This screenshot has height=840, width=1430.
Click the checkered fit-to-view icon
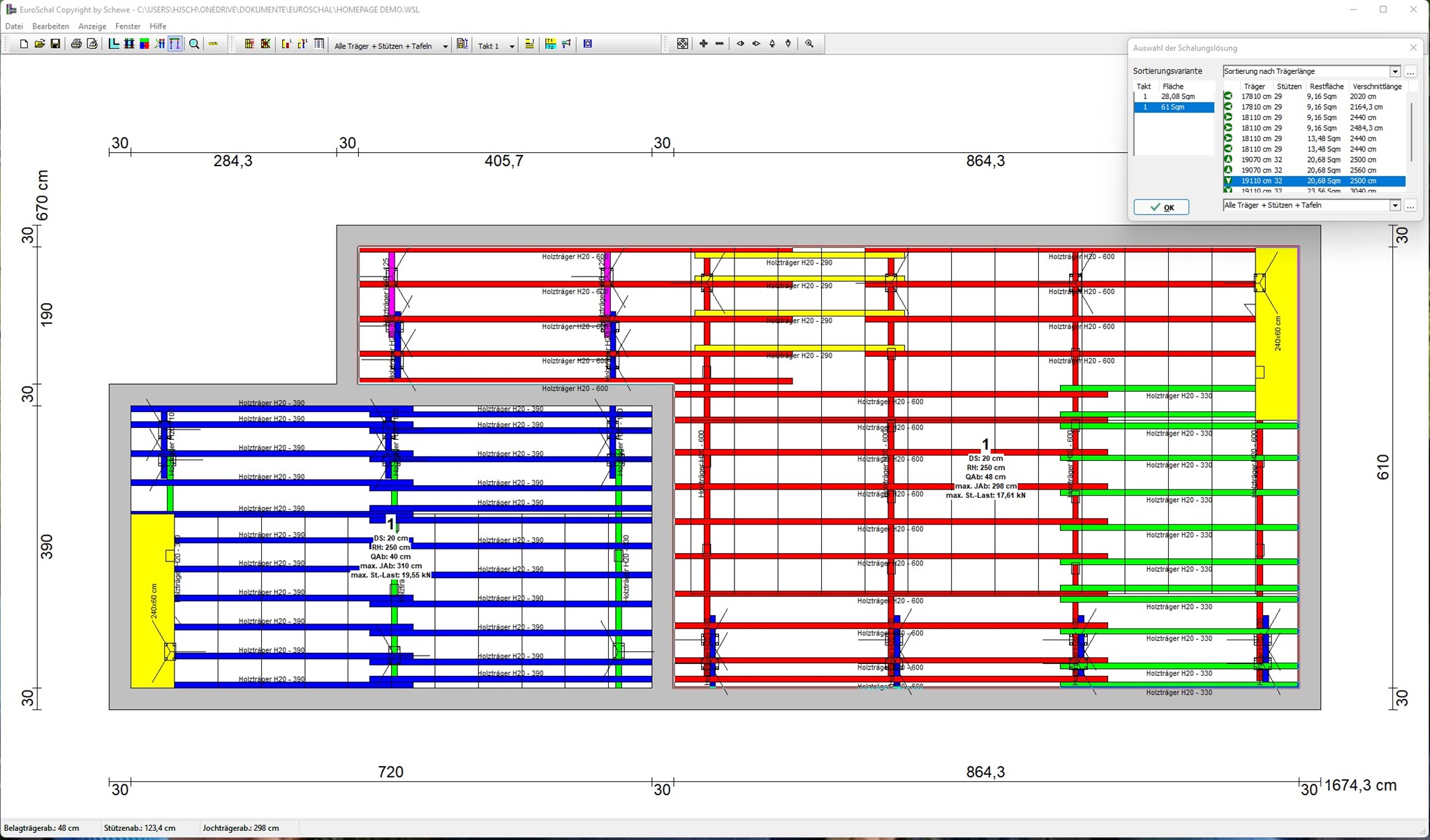[682, 44]
